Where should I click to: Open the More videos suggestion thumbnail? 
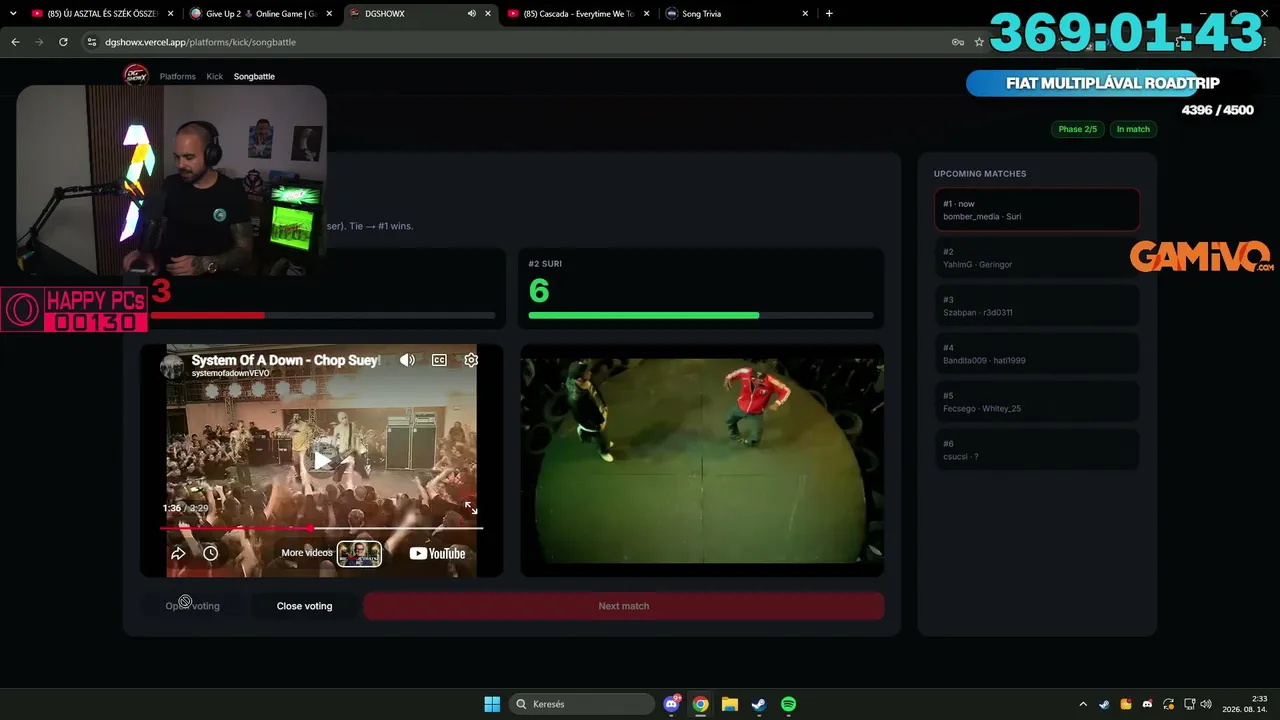click(359, 553)
